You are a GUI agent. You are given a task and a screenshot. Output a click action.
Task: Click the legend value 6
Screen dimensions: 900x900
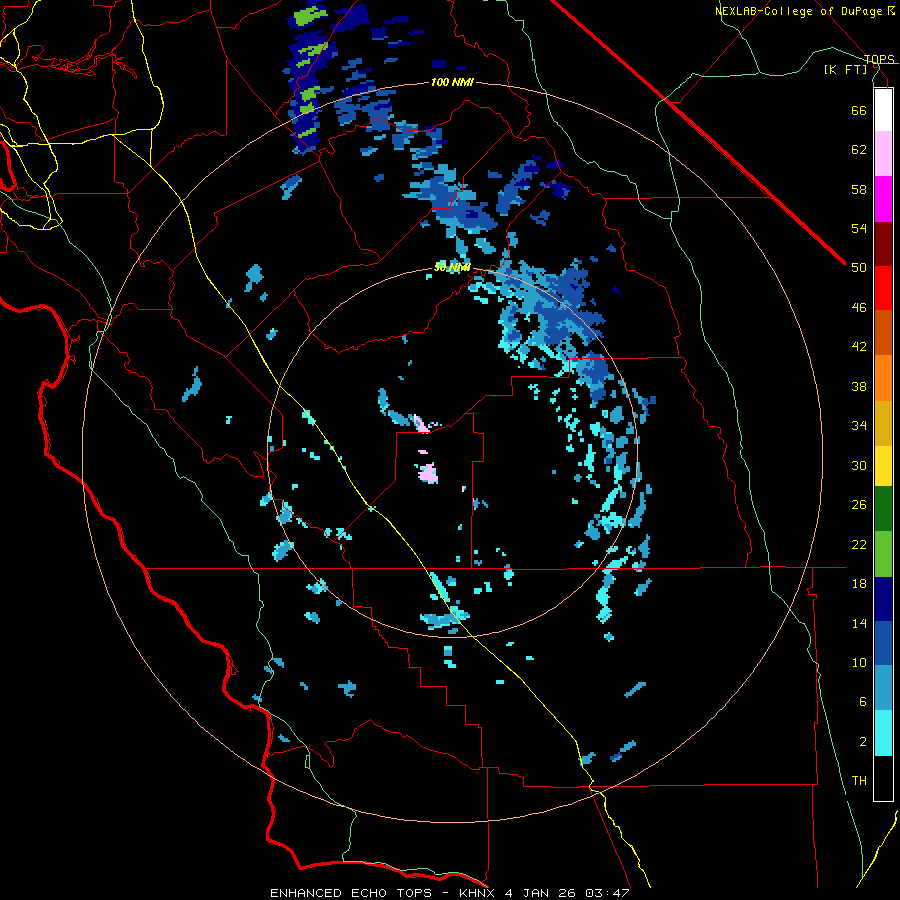tap(863, 702)
